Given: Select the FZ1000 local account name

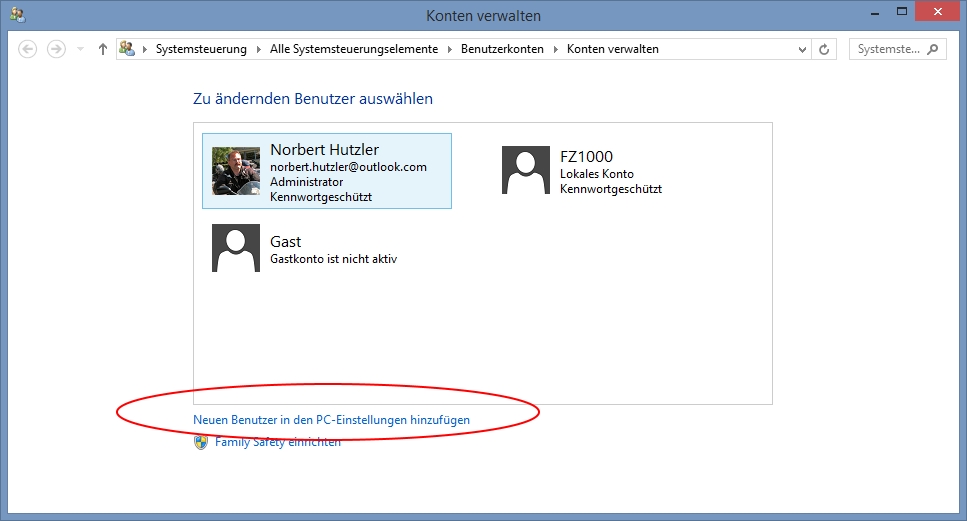Looking at the screenshot, I should click(x=586, y=157).
